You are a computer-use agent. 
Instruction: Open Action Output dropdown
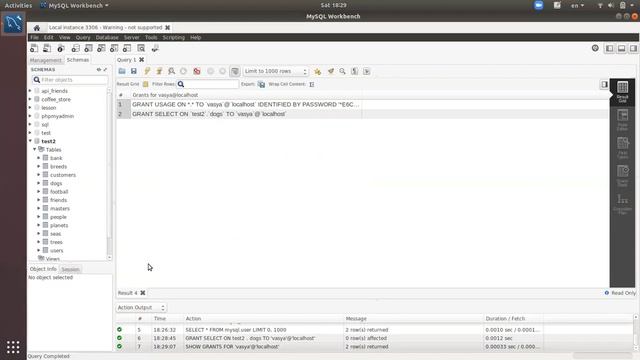(141, 307)
